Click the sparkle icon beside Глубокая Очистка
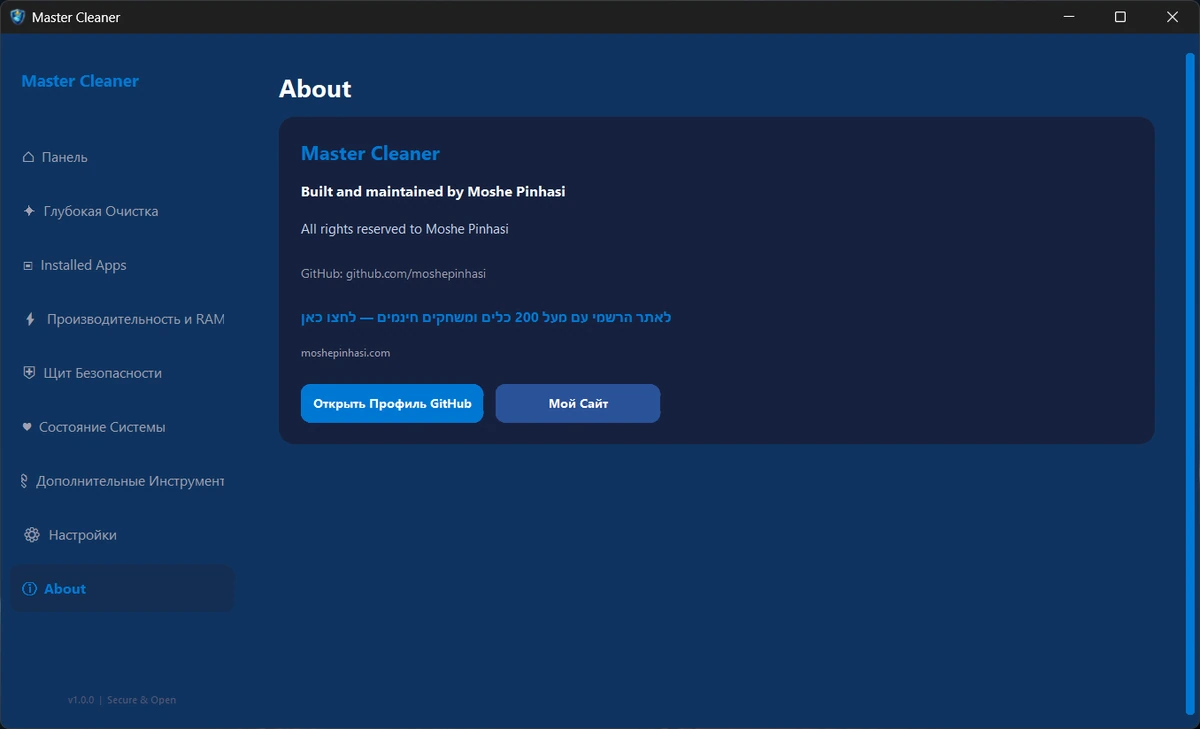1200x729 pixels. pyautogui.click(x=29, y=211)
